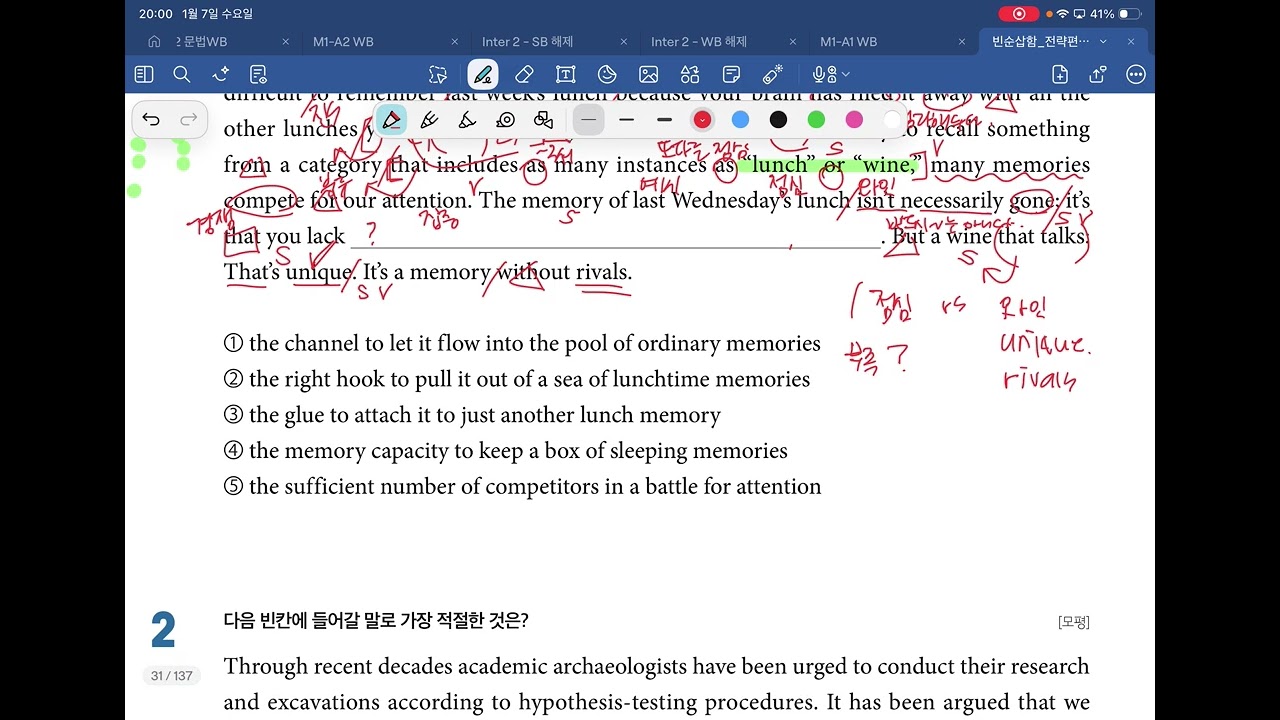Choose the ballpoint pen style

pos(391,120)
